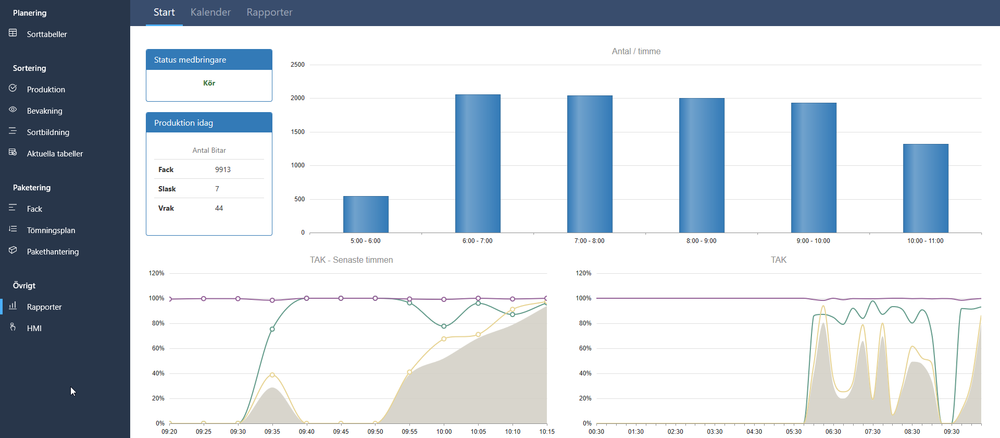Click the Tömningsplan list icon
The image size is (1000, 438).
(13, 229)
